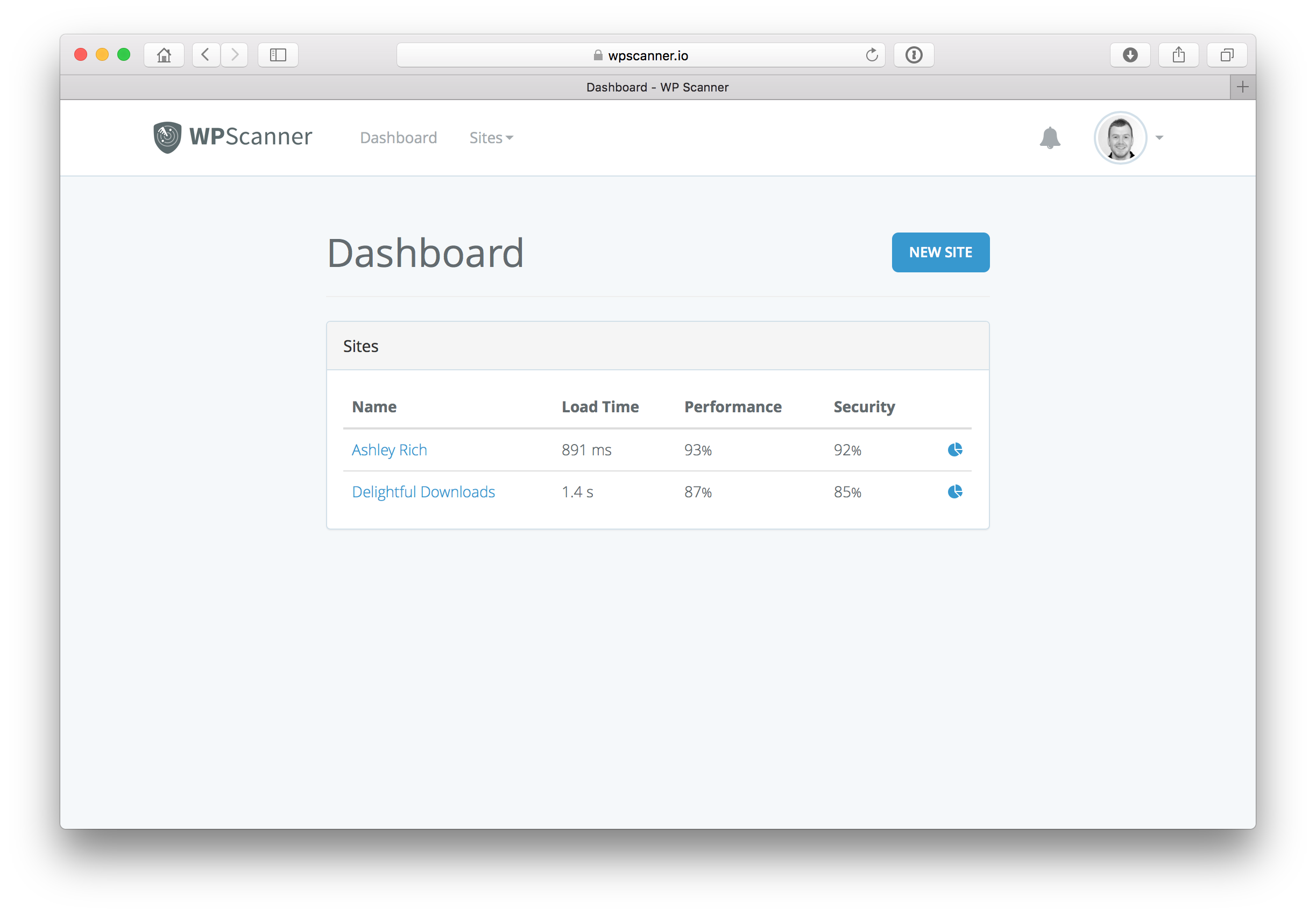Expand the user account dropdown arrow
The height and width of the screenshot is (915, 1316).
[x=1159, y=138]
